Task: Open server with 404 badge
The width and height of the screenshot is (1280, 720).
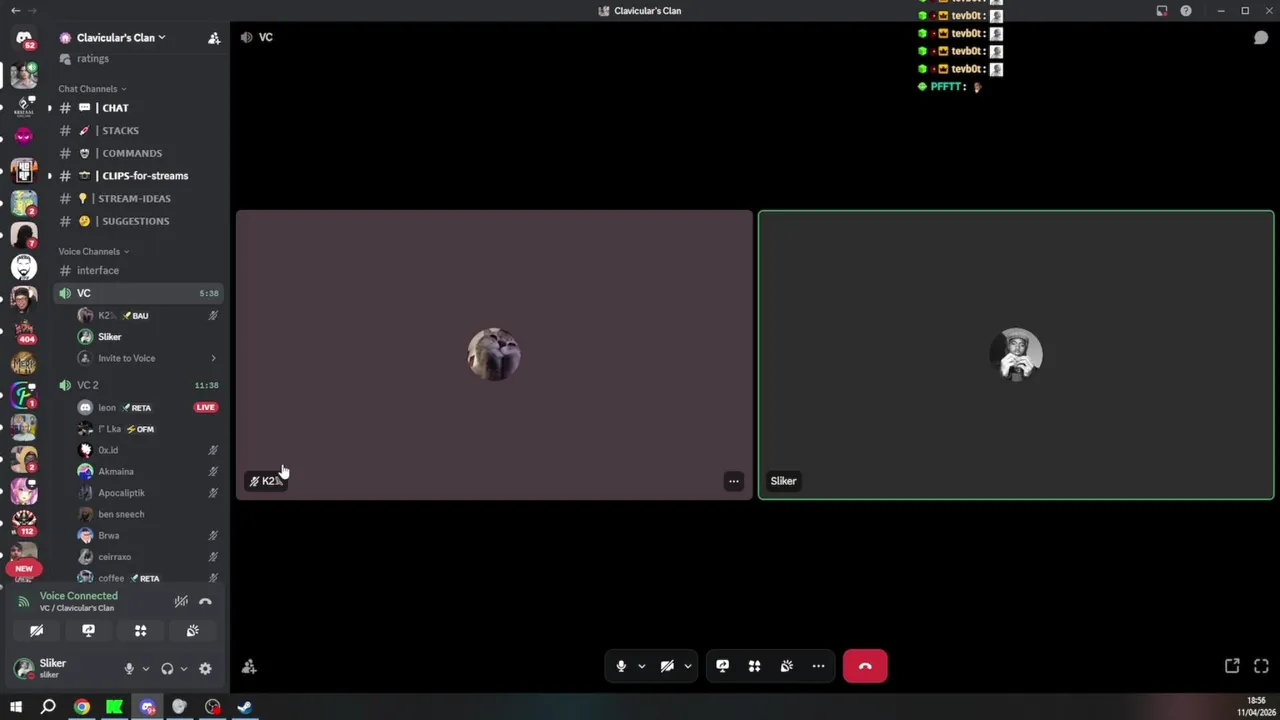Action: coord(24,330)
